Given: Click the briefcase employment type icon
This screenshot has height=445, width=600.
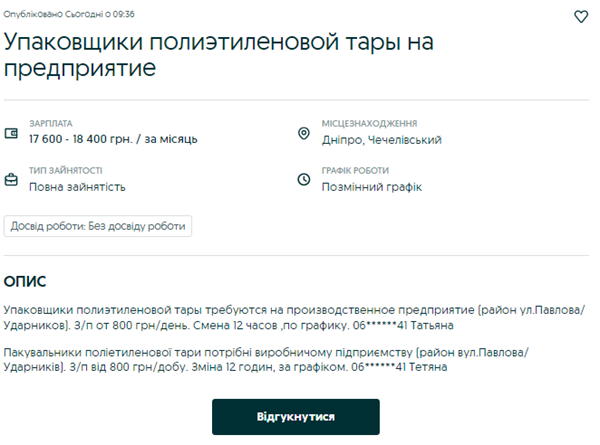Looking at the screenshot, I should (x=12, y=180).
